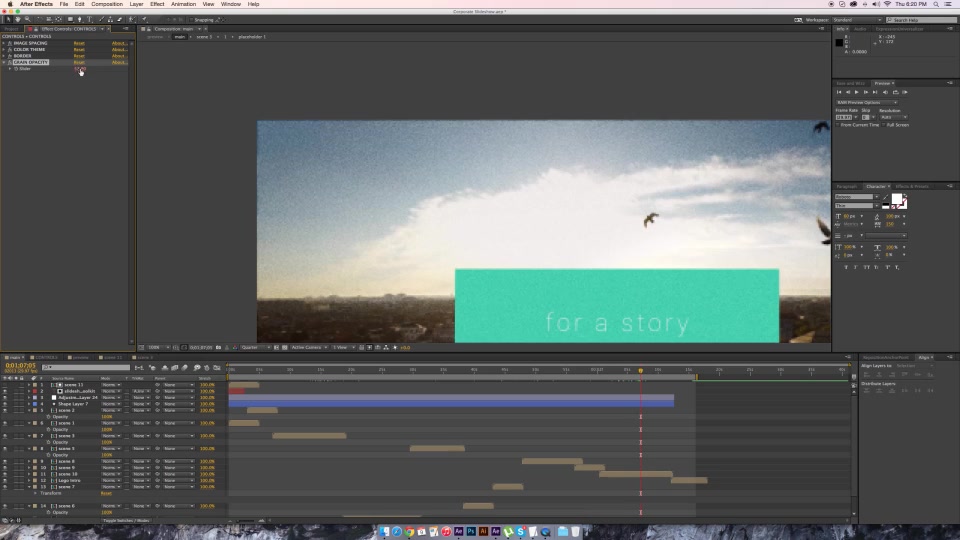Image resolution: width=960 pixels, height=540 pixels.
Task: Reset the BORDER effect
Action: [x=79, y=56]
